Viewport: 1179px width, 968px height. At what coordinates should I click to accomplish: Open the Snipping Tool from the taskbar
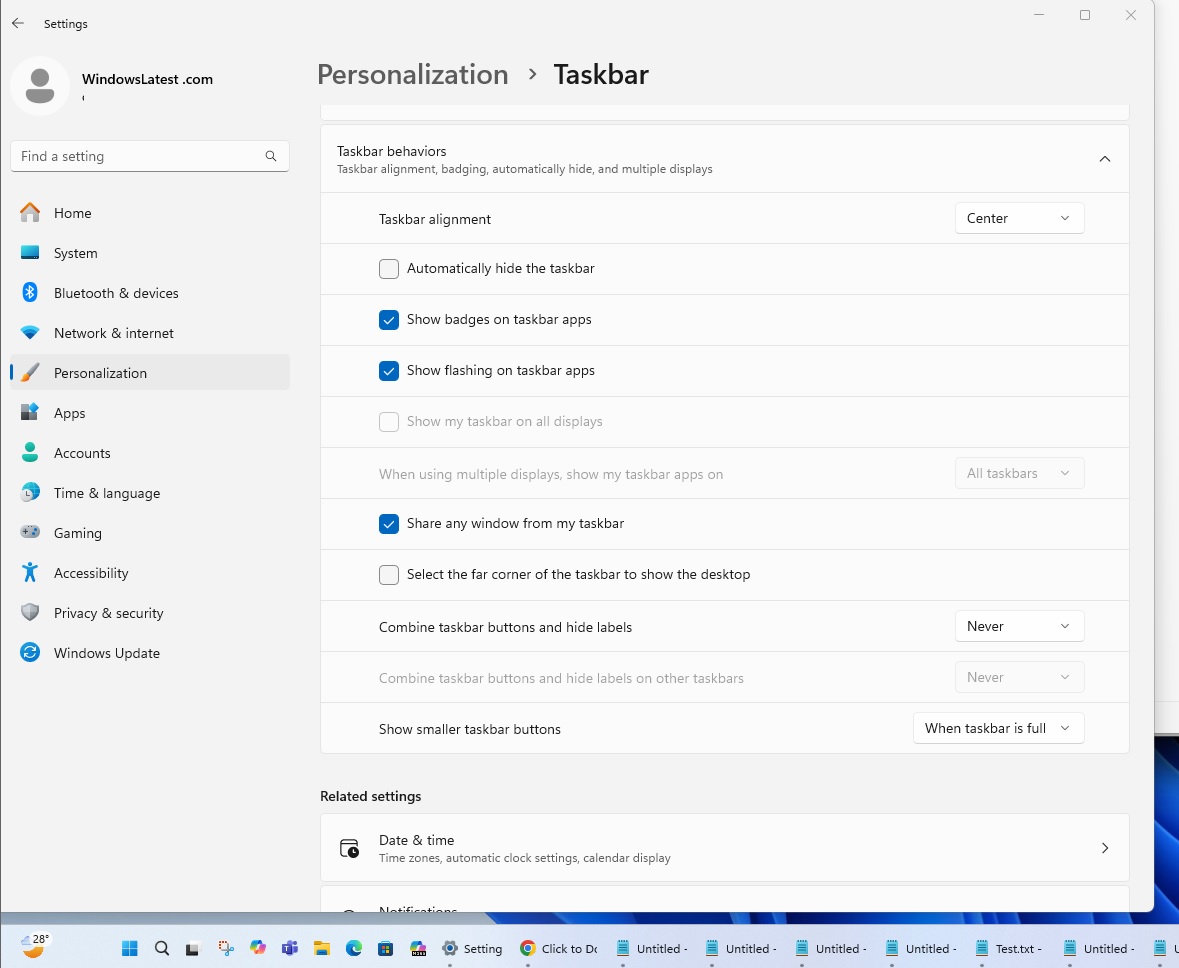click(225, 947)
